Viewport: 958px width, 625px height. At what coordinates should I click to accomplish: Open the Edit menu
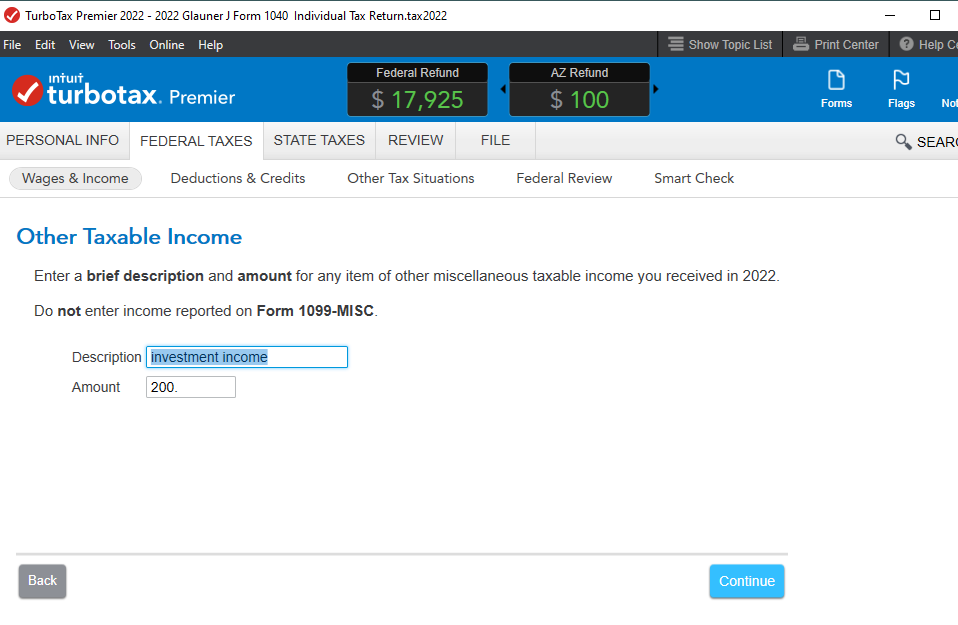(x=45, y=45)
